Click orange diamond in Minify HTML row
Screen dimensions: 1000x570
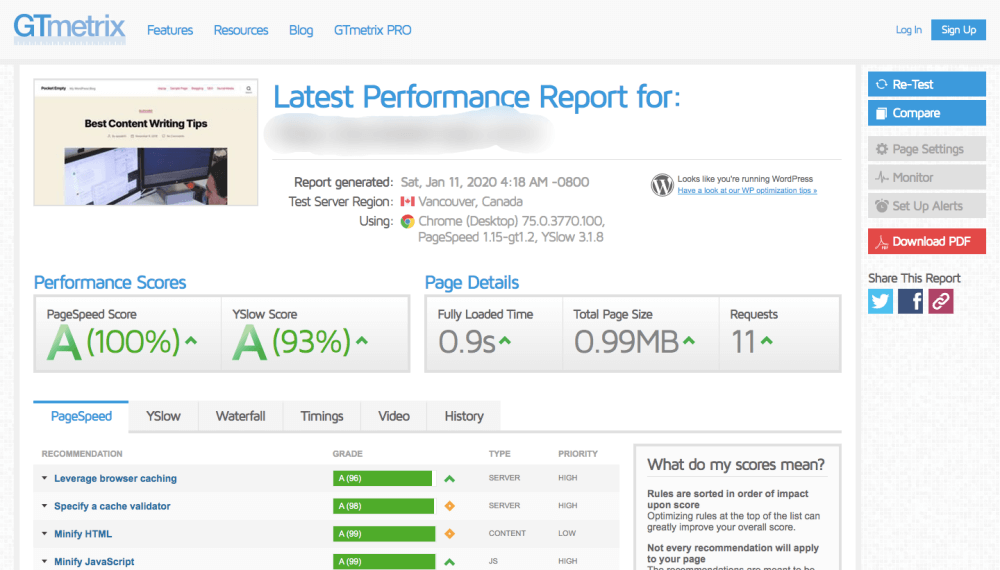[x=450, y=534]
